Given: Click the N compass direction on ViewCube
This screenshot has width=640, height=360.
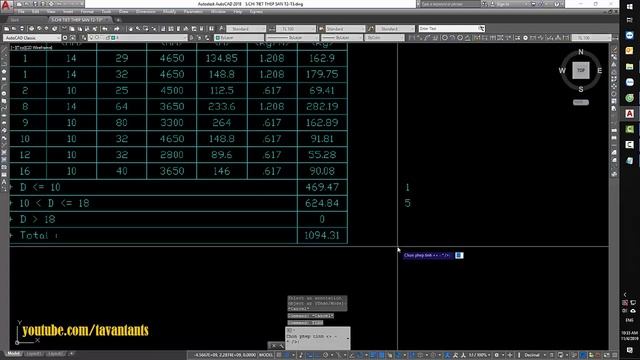Looking at the screenshot, I should click(580, 52).
